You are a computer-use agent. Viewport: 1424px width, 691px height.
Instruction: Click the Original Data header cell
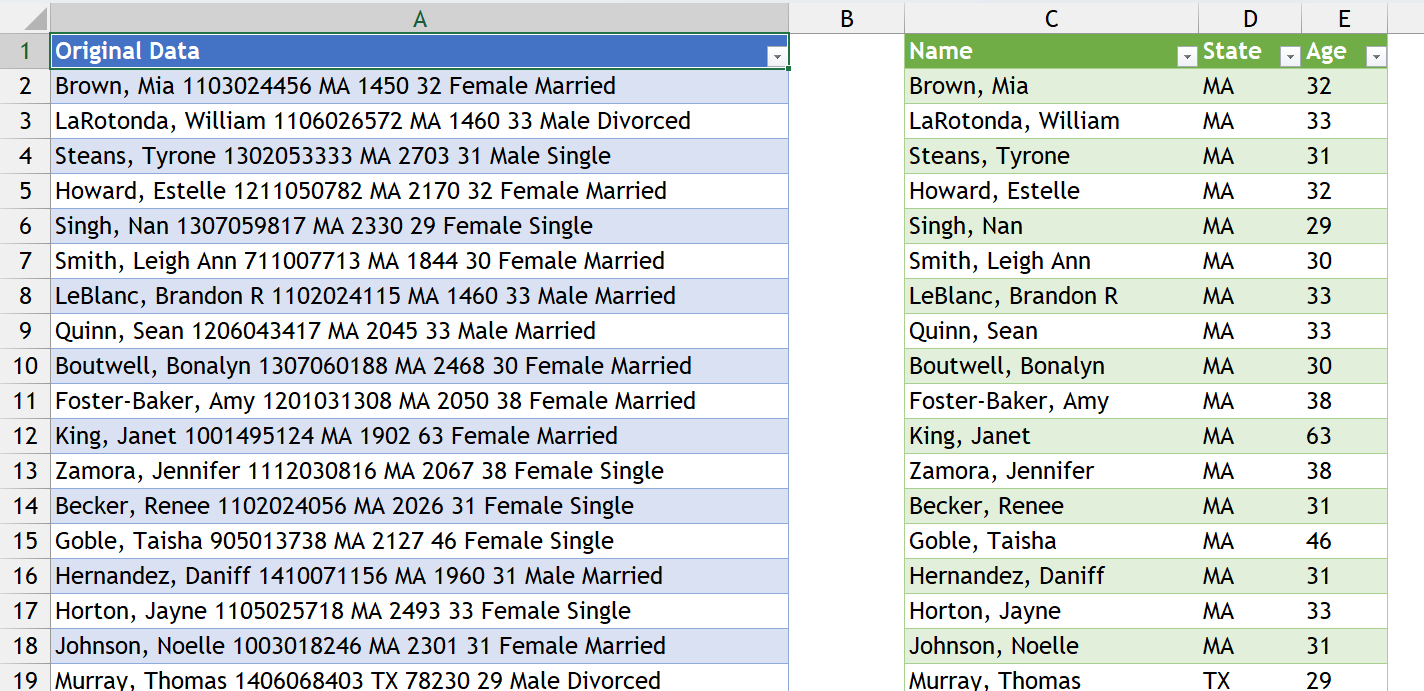[419, 51]
